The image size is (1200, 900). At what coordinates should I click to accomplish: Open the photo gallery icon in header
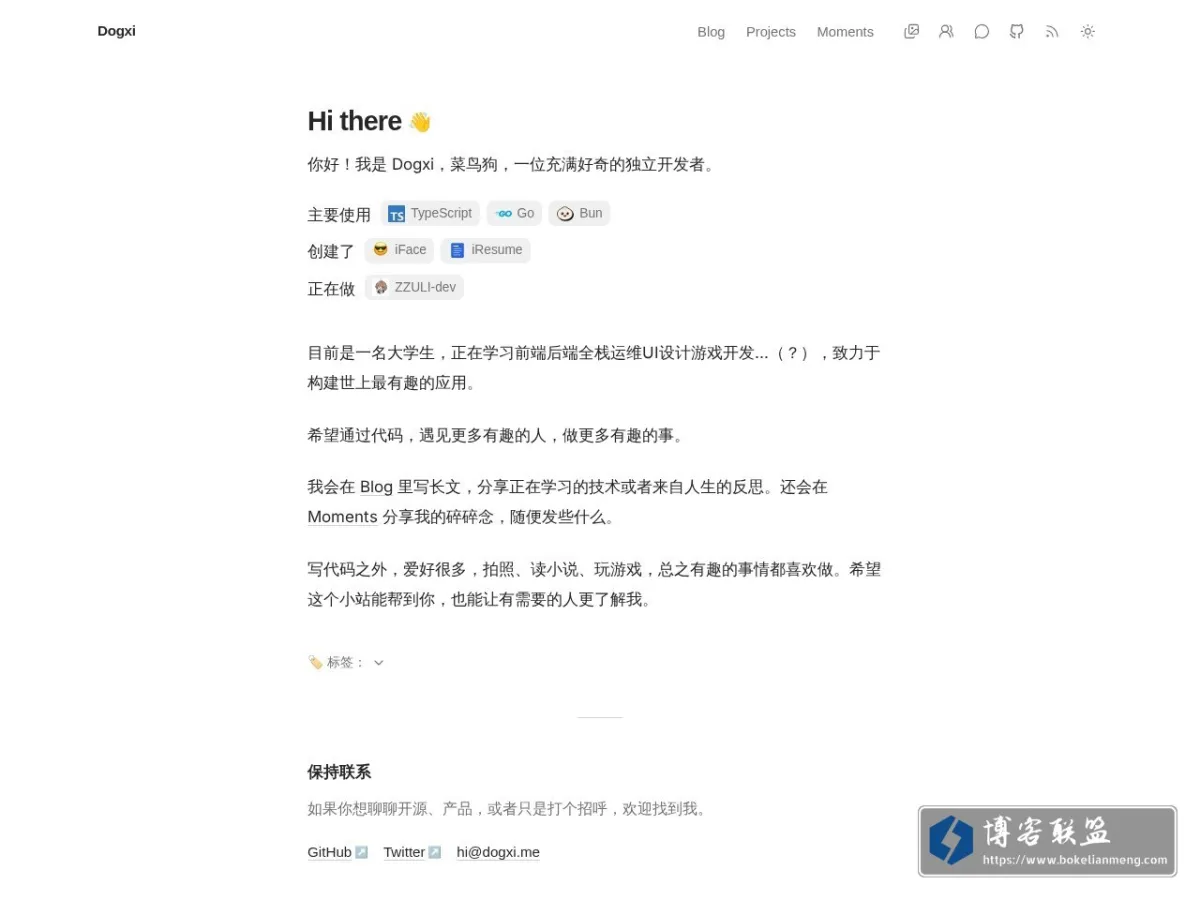point(911,31)
